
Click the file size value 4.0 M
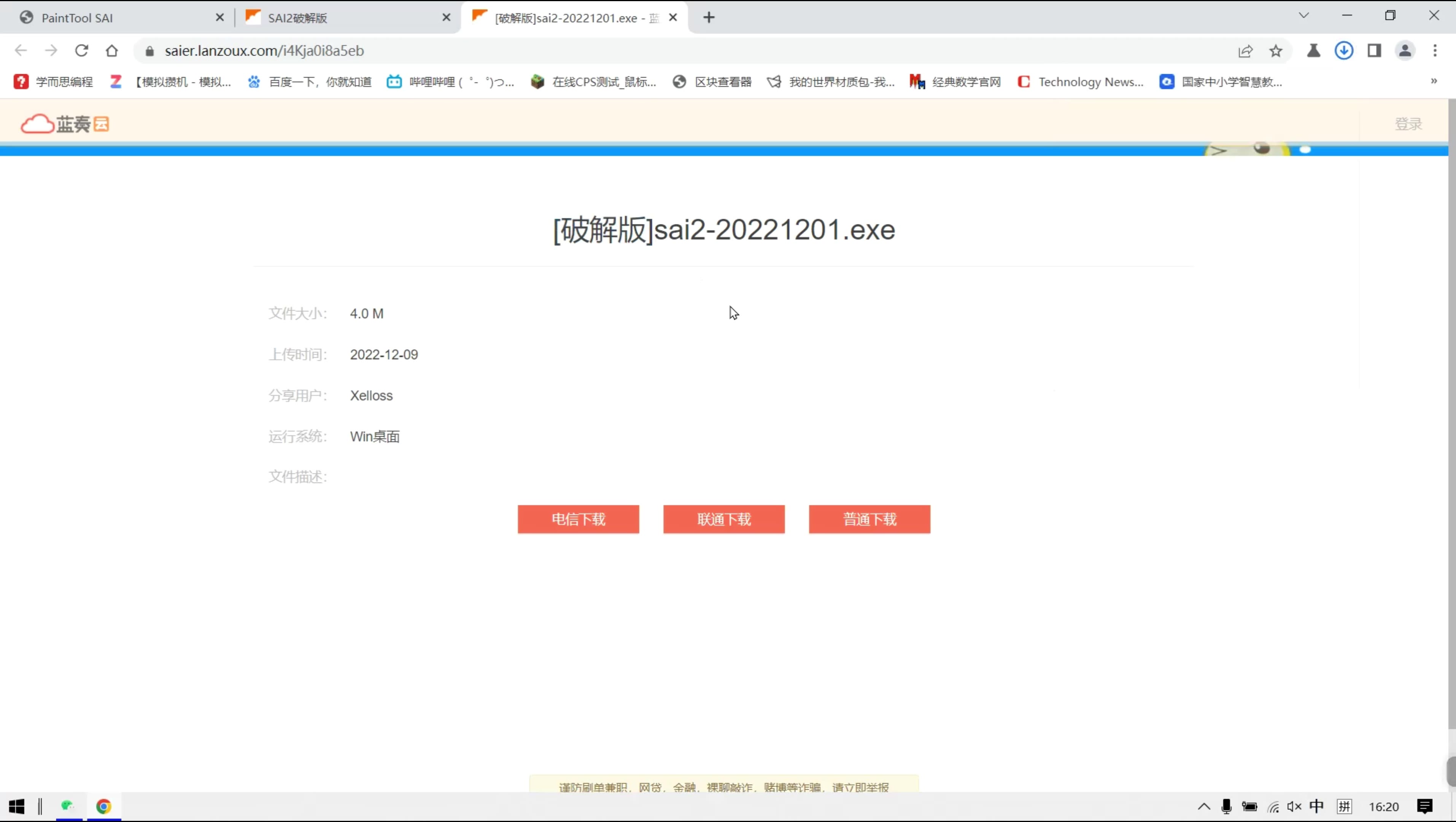point(367,314)
